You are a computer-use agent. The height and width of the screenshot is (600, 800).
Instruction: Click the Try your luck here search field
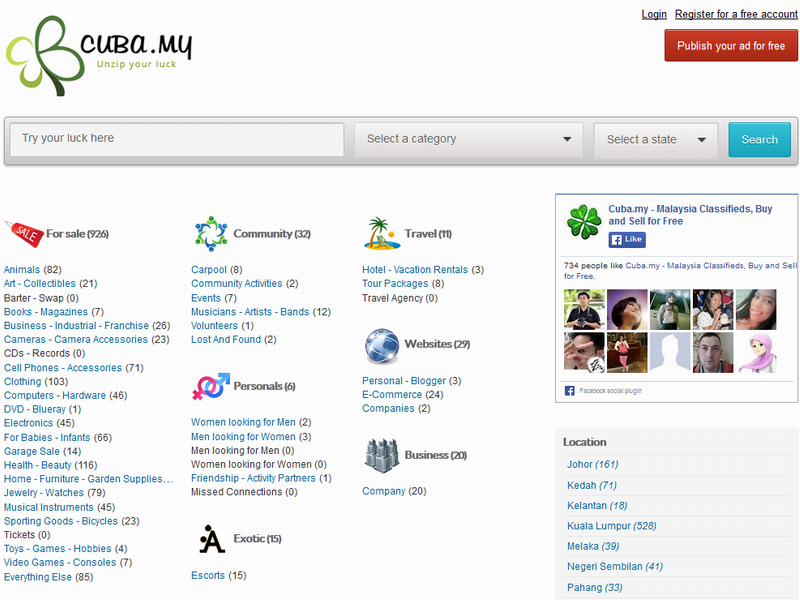(x=177, y=139)
